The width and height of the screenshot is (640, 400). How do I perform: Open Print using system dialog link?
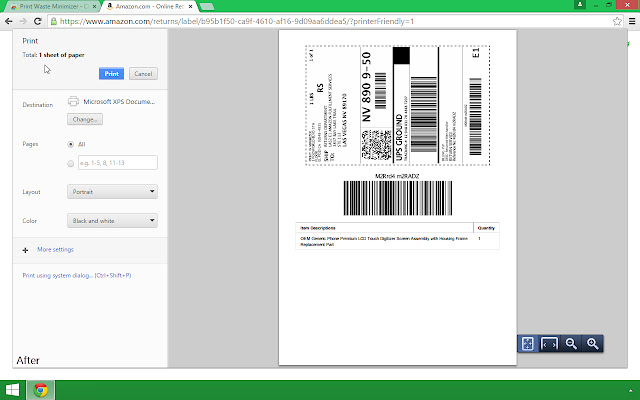[x=77, y=276]
